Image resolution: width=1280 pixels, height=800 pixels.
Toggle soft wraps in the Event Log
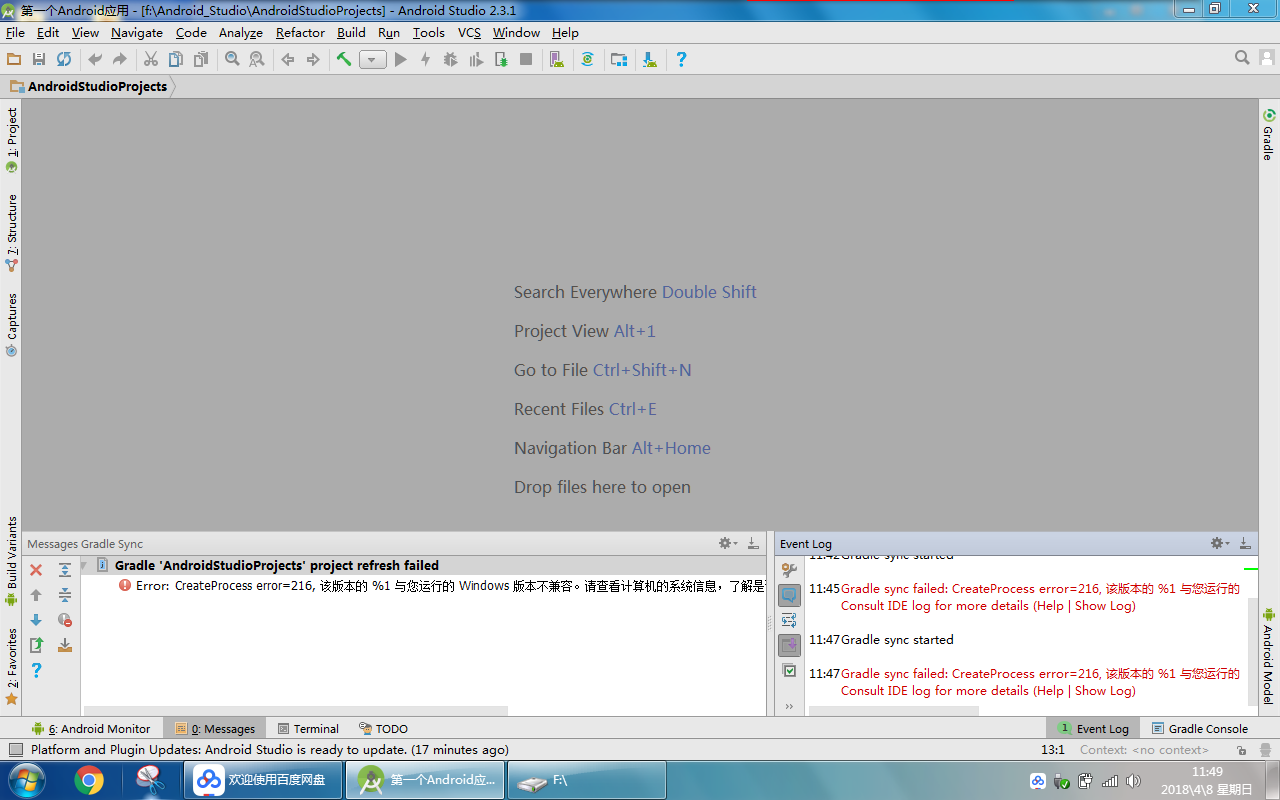coord(790,621)
